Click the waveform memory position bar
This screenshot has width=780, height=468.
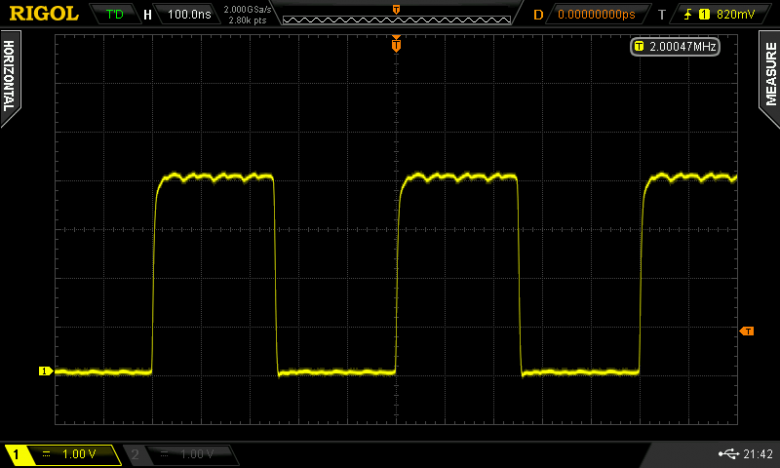click(x=396, y=15)
